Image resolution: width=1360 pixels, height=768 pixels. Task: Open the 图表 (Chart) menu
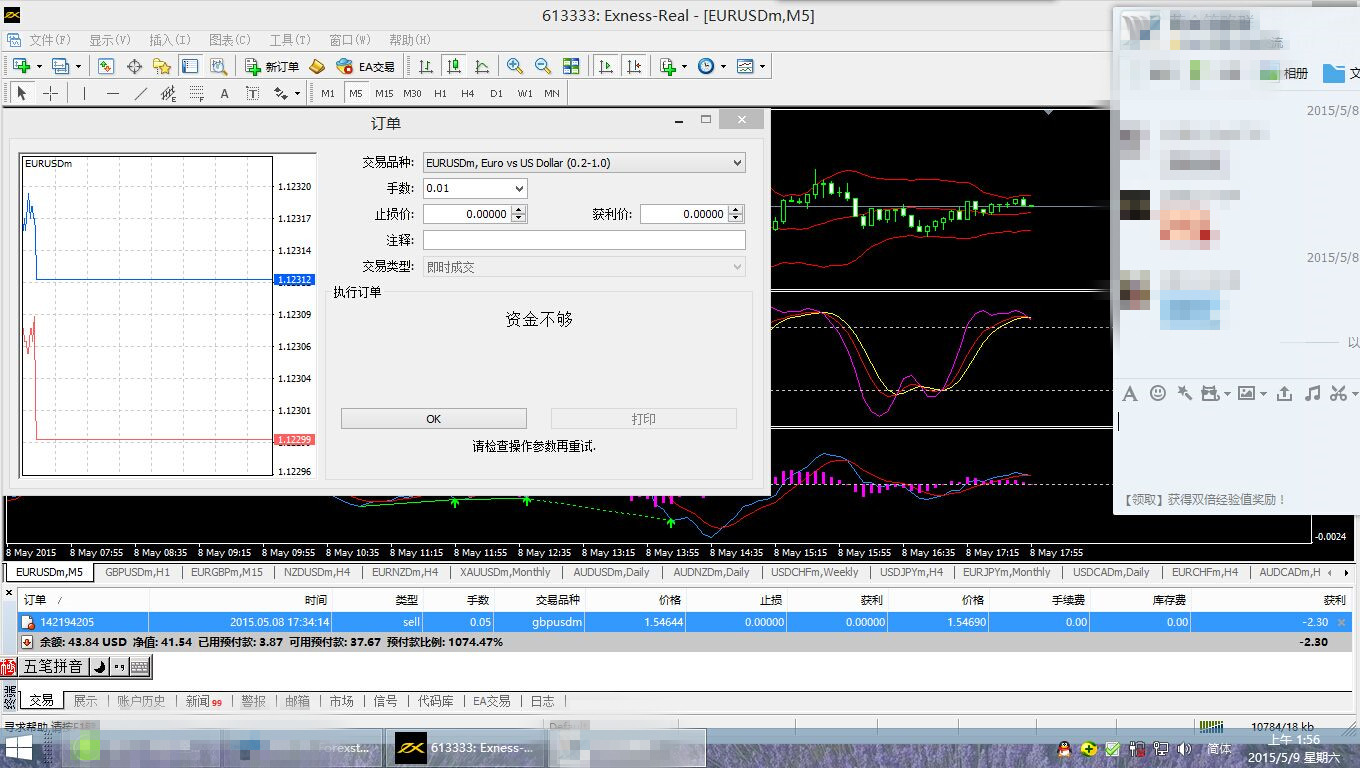pos(229,40)
